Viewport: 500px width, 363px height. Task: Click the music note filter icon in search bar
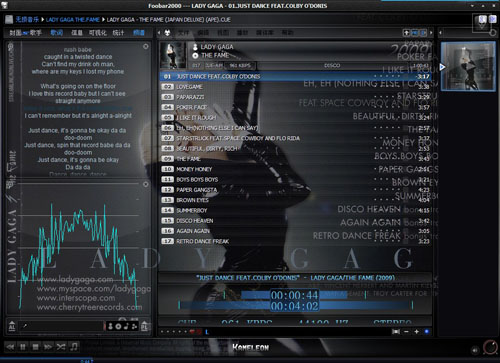[126, 326]
